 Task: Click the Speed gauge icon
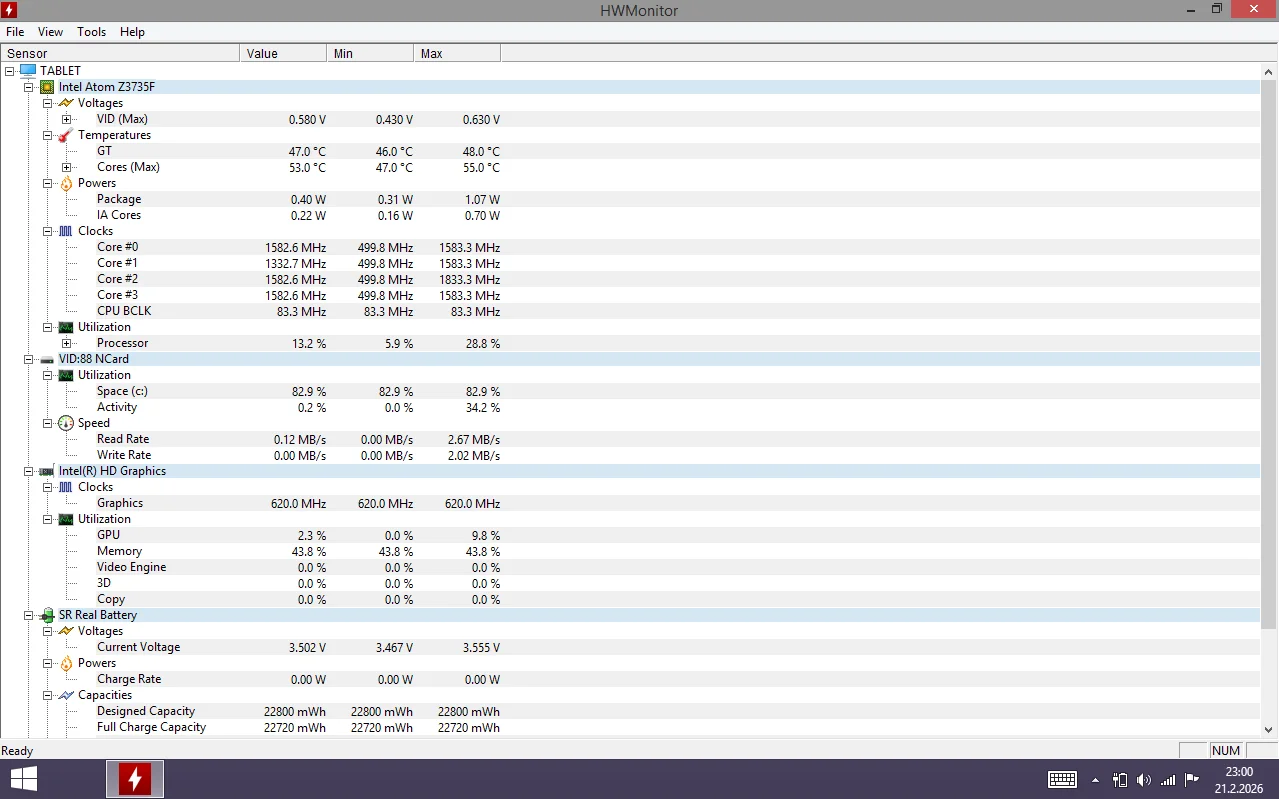click(66, 423)
